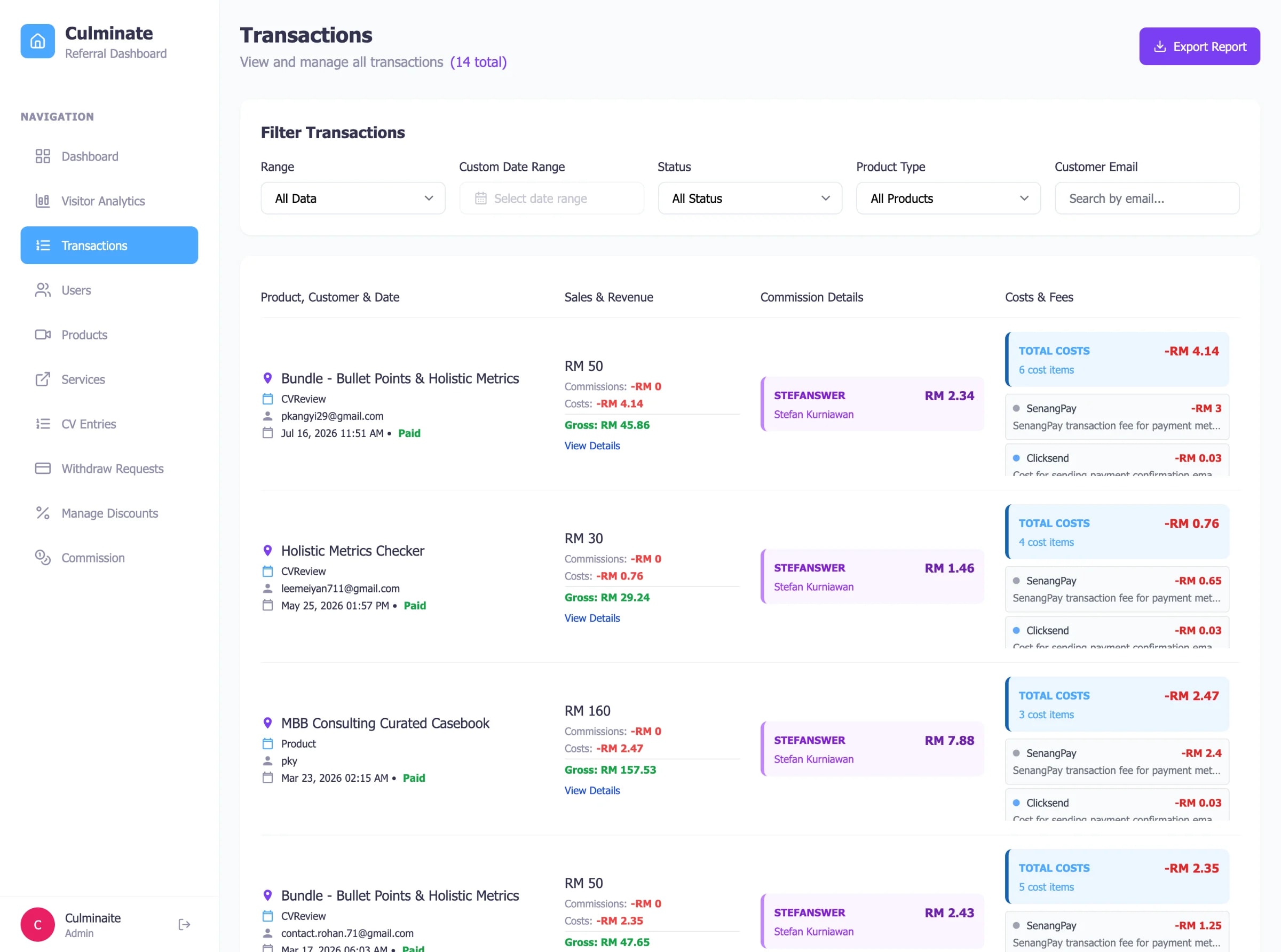Open the Products section

[109, 335]
